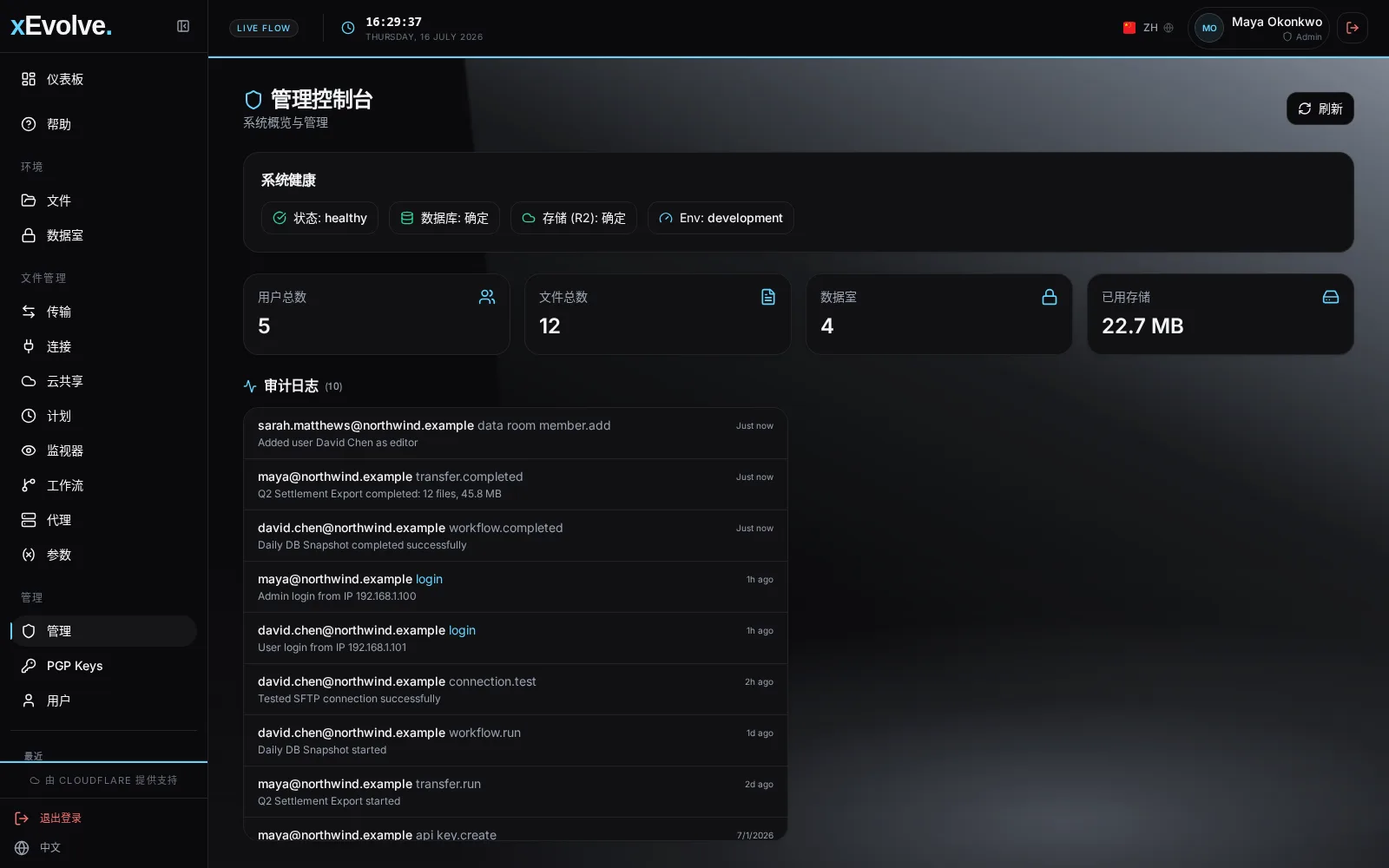
Task: Click the login link in david.chen's entry
Action: pos(462,630)
